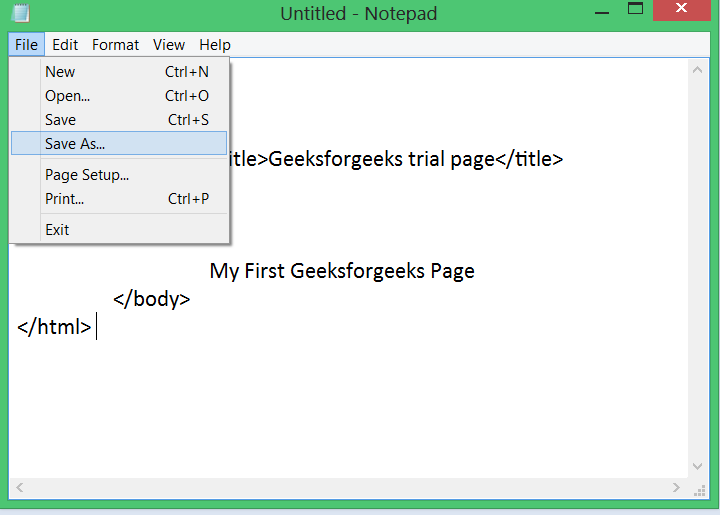The width and height of the screenshot is (720, 515).
Task: Click the vertical scrollbar down arrow
Action: [x=697, y=466]
